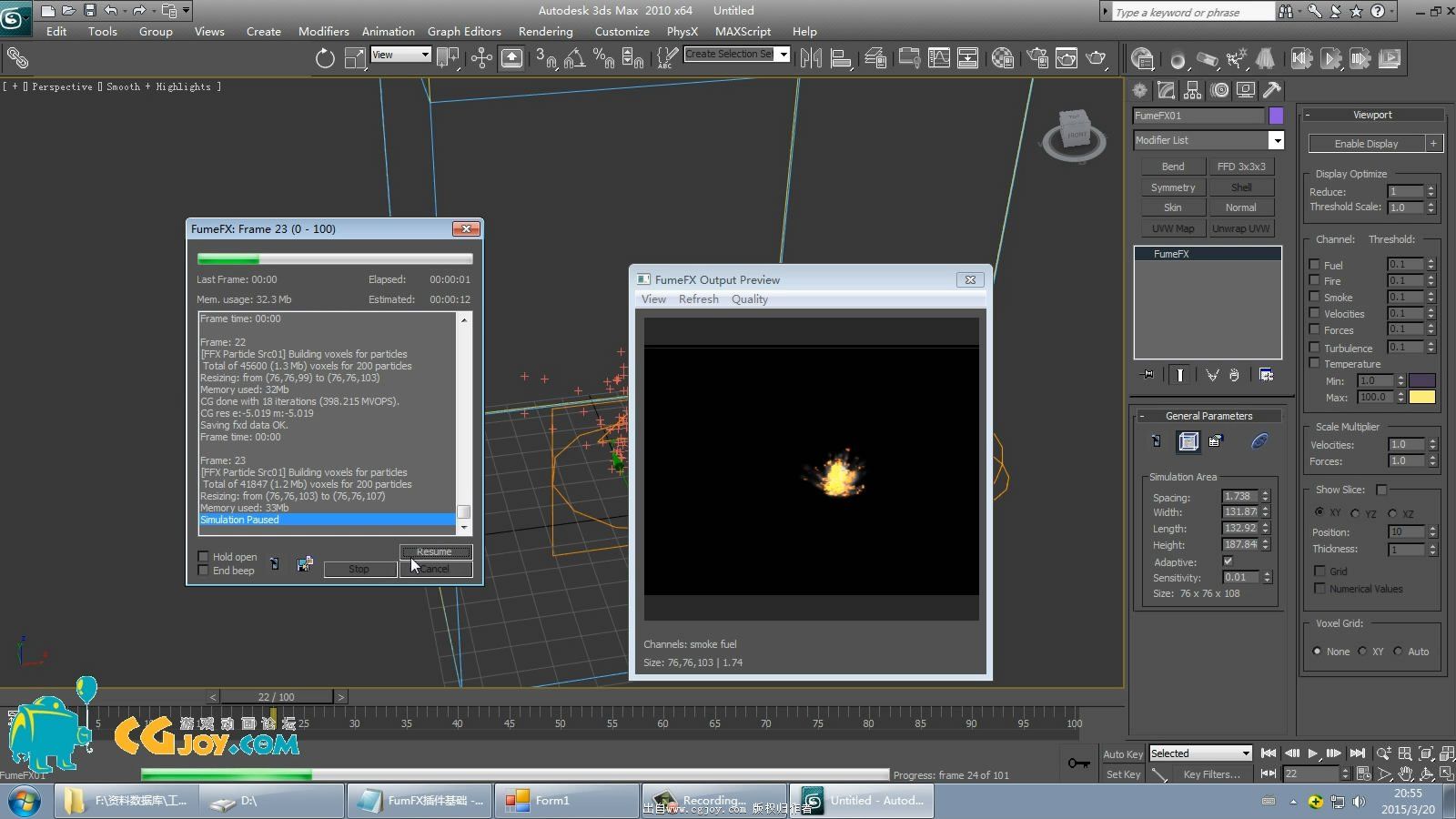The height and width of the screenshot is (819, 1456).
Task: Enable the Smoke channel checkbox
Action: 1314,297
